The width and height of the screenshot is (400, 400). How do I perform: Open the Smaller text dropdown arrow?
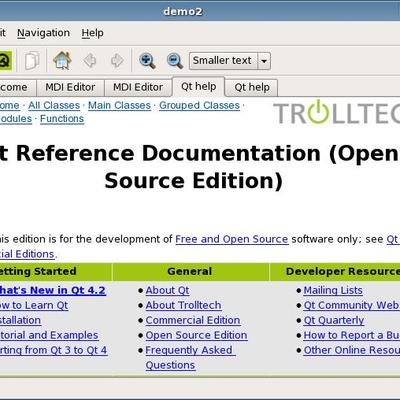[x=264, y=61]
